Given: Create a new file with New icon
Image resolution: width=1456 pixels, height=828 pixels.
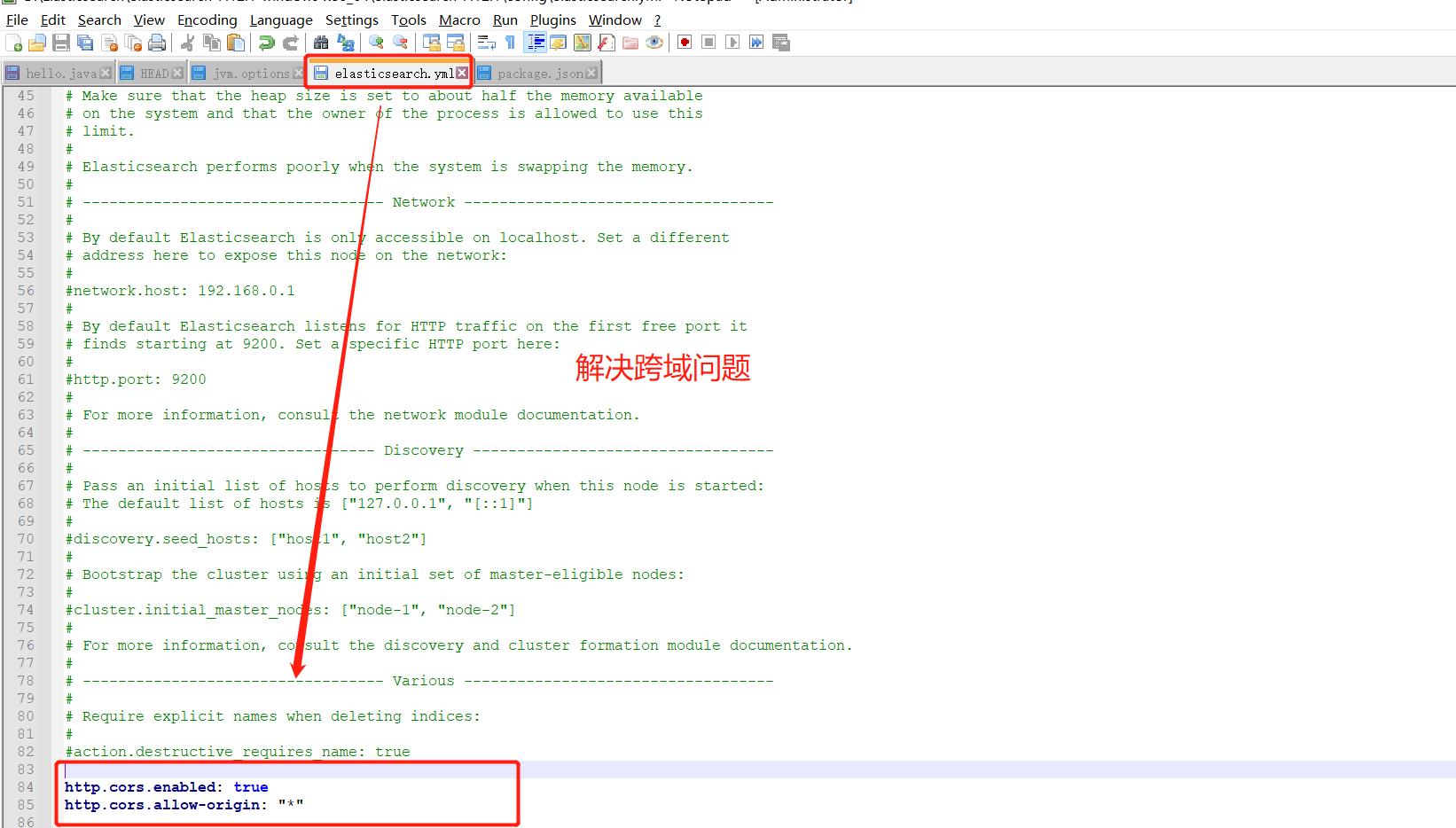Looking at the screenshot, I should (x=14, y=43).
